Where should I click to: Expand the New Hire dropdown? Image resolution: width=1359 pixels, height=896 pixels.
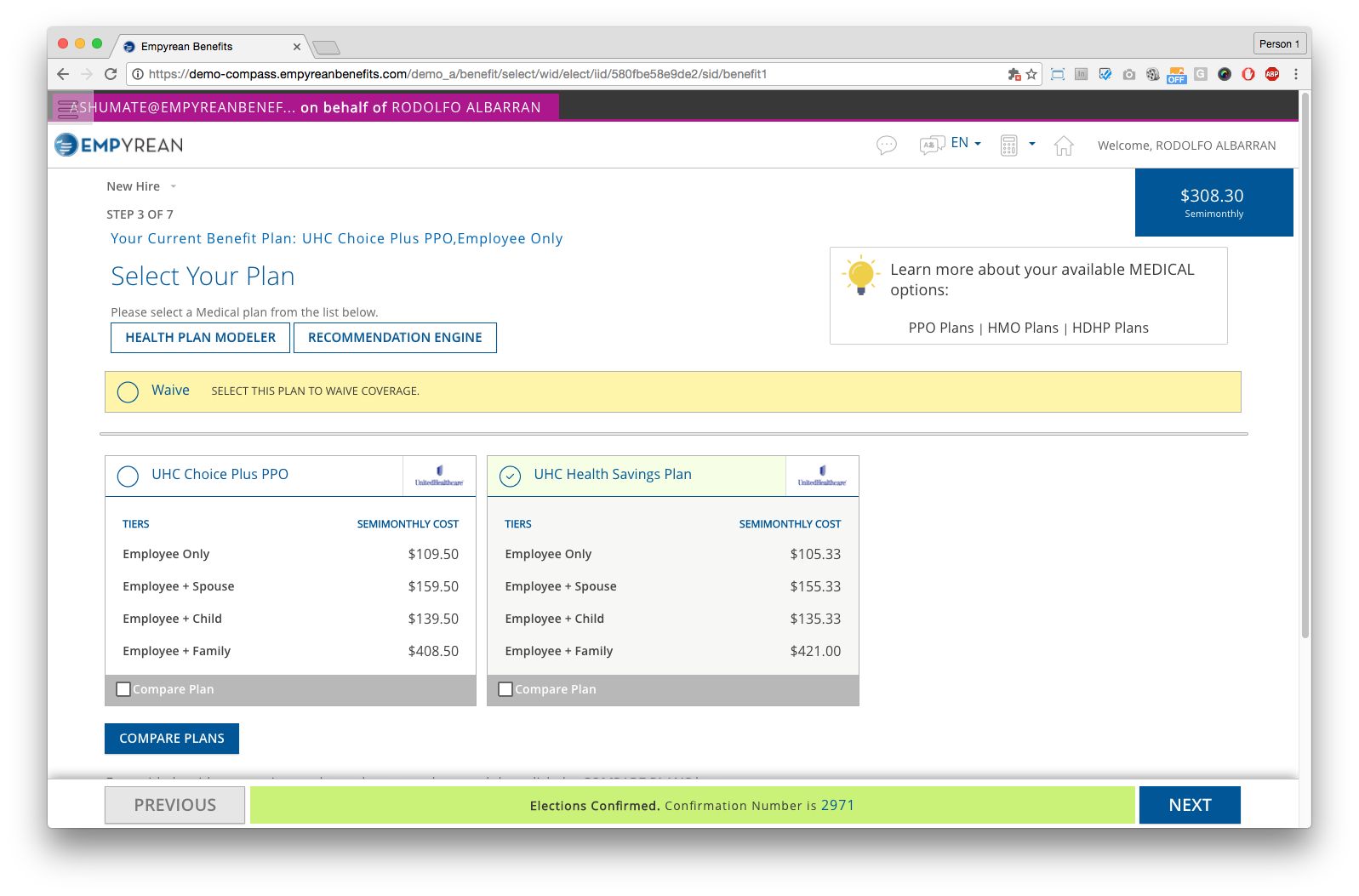(141, 186)
